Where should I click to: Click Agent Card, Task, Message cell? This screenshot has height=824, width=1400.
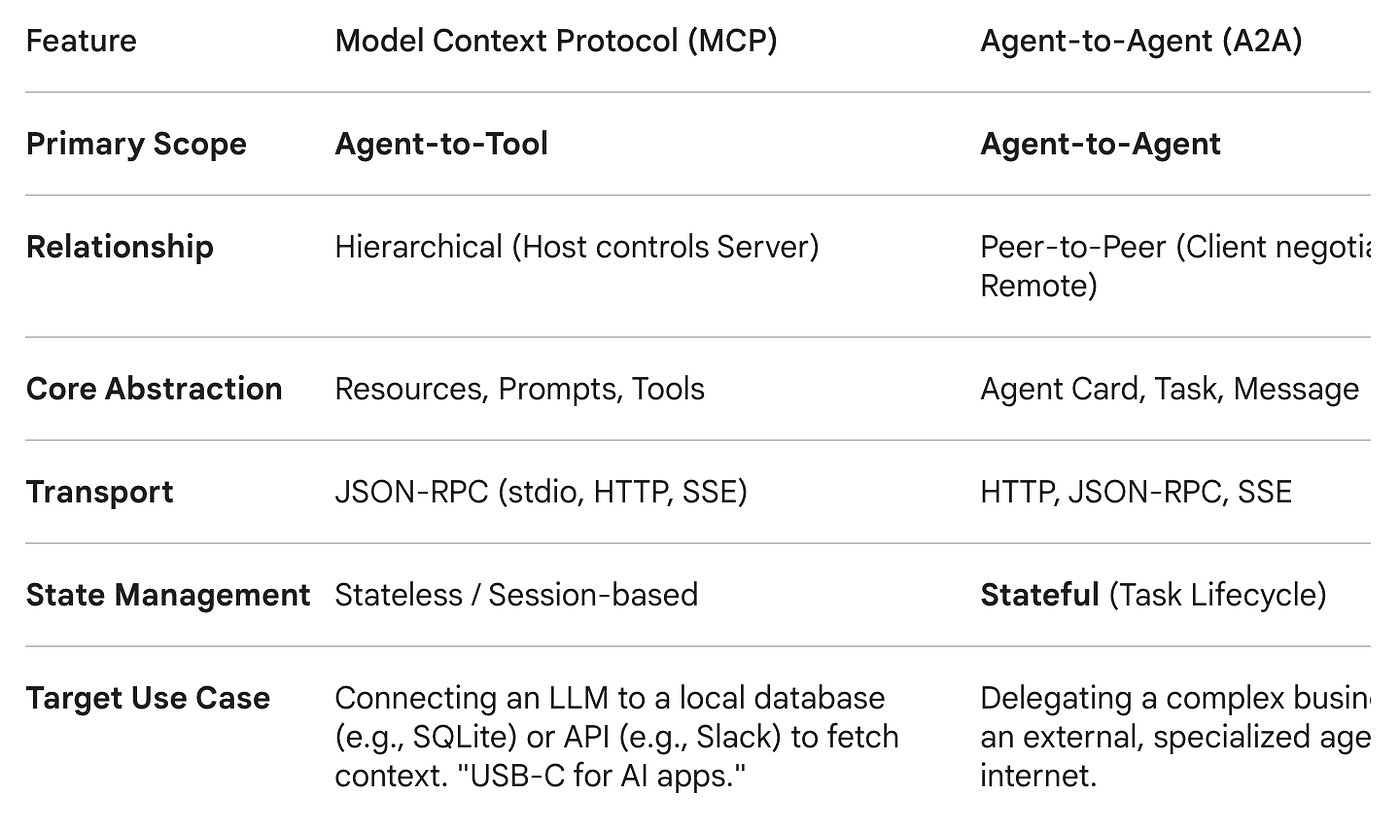1169,389
